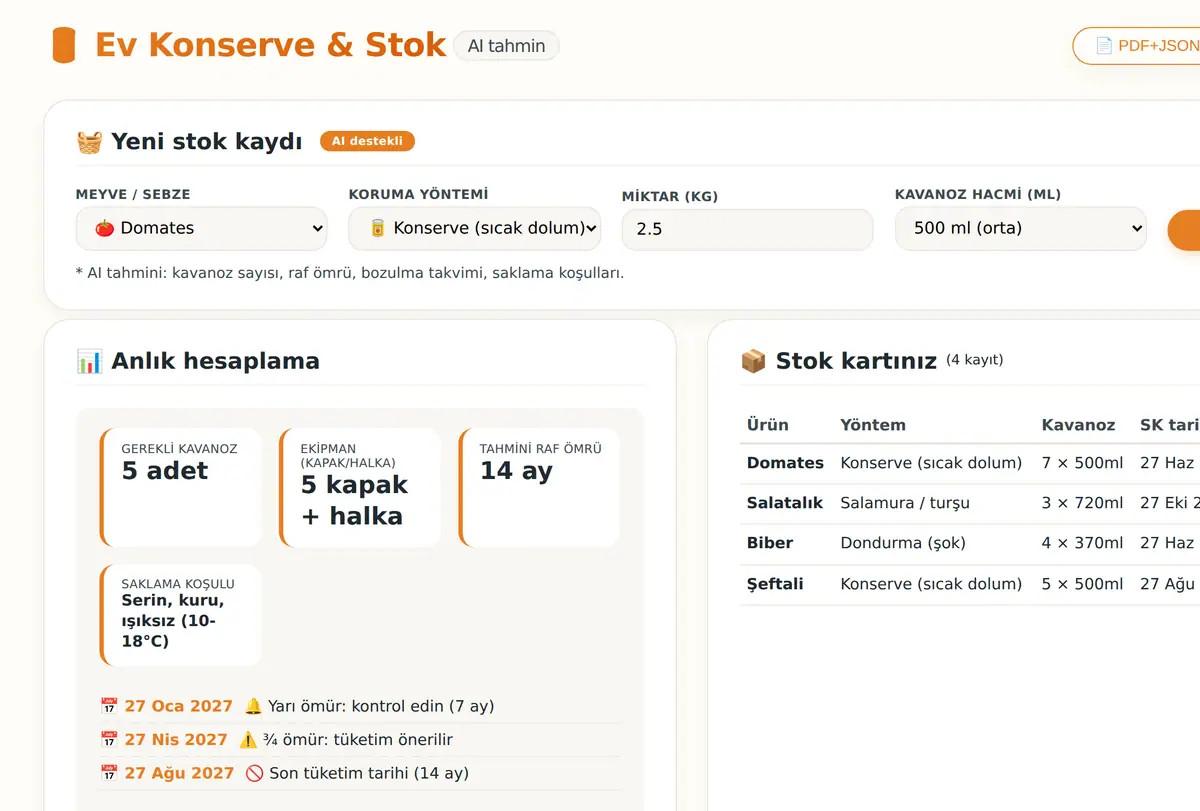Click the Ev Konserve & Stok title
This screenshot has height=811, width=1200.
(271, 46)
